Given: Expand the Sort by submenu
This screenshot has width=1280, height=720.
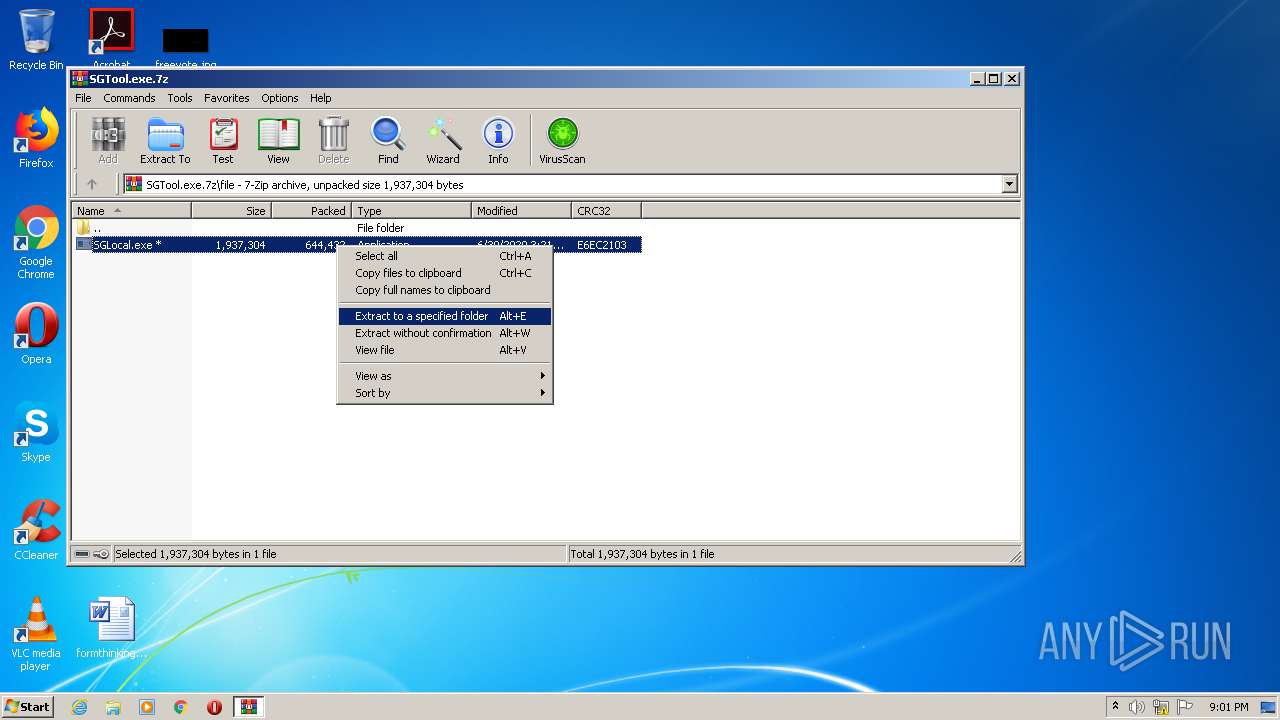Looking at the screenshot, I should (x=445, y=393).
